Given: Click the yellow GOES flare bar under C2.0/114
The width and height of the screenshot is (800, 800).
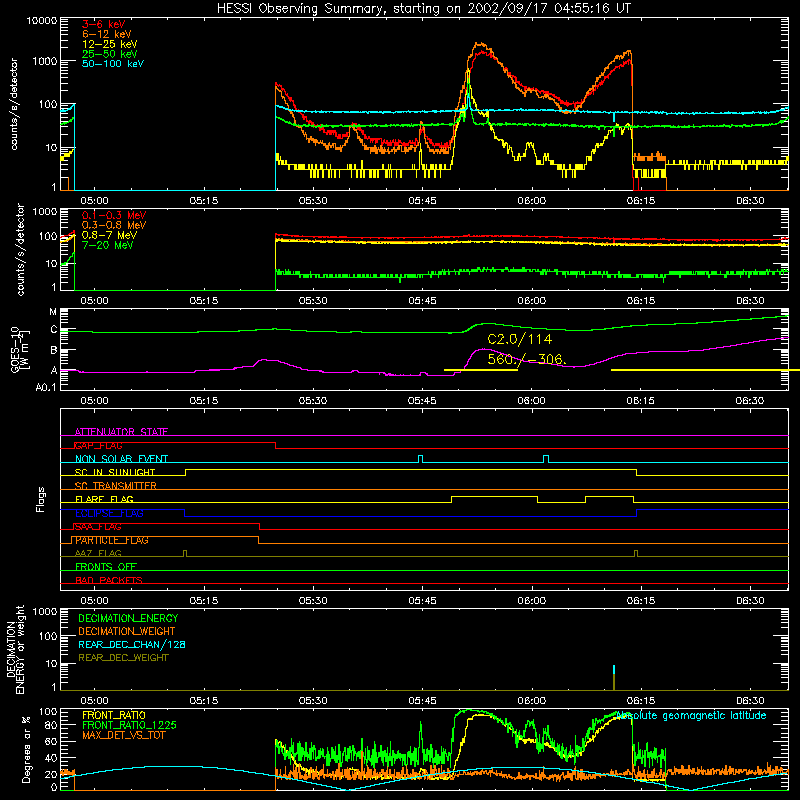Looking at the screenshot, I should (x=481, y=370).
